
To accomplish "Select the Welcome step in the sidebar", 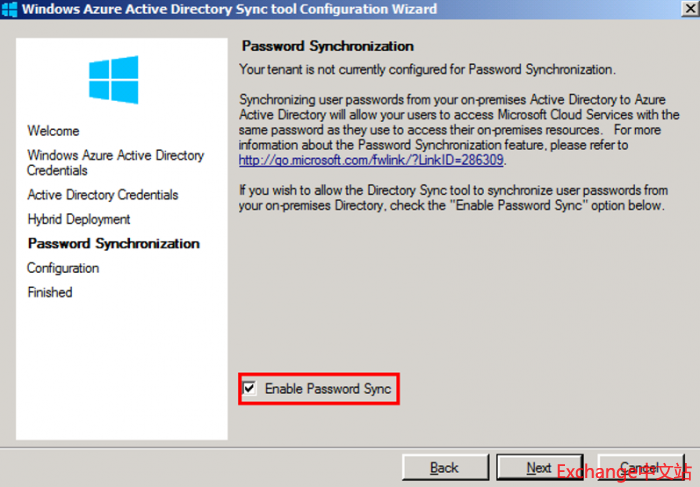I will tap(53, 131).
